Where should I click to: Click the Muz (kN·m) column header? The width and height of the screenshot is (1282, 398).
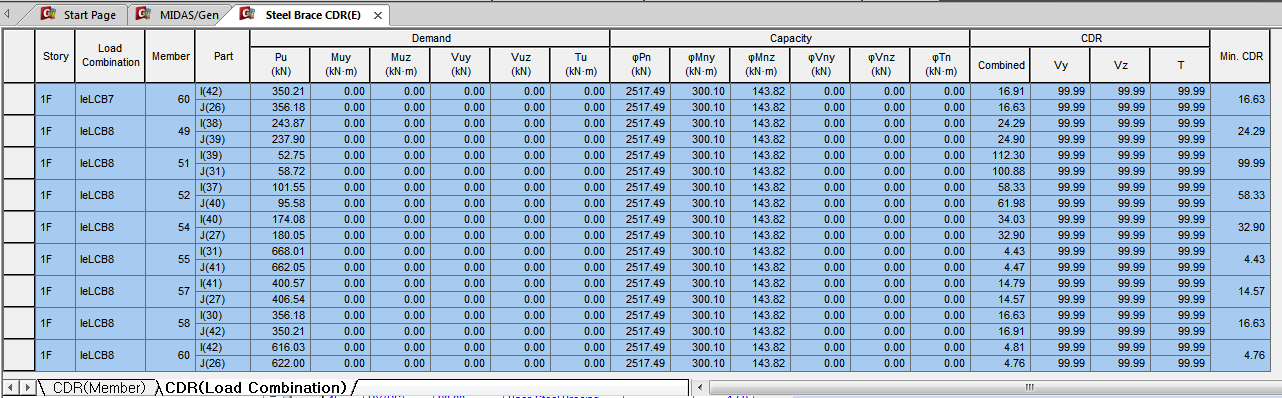pos(400,64)
